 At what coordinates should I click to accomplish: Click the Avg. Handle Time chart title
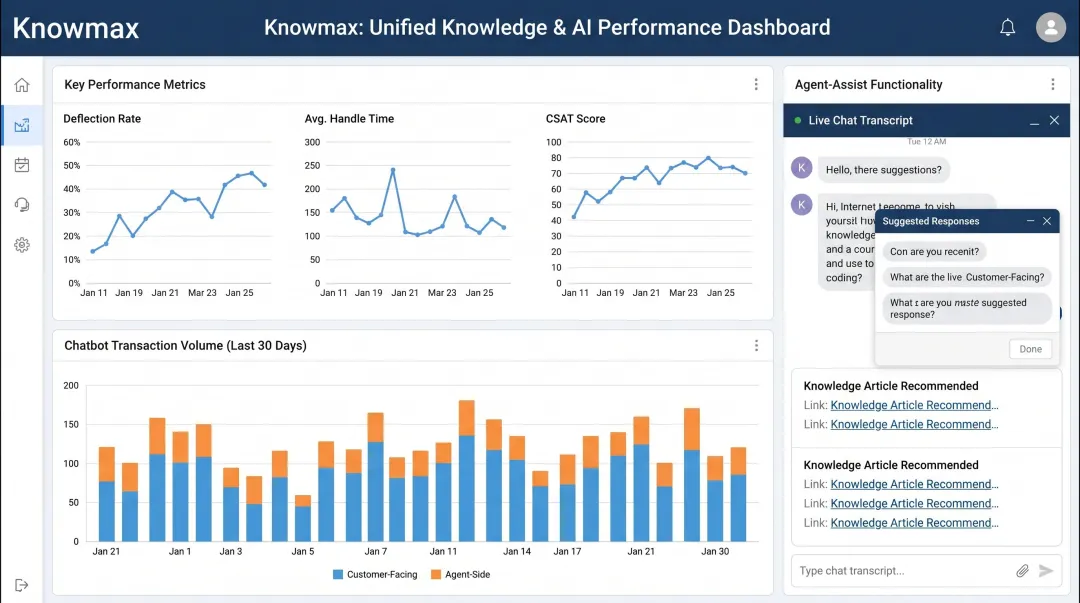click(x=349, y=119)
